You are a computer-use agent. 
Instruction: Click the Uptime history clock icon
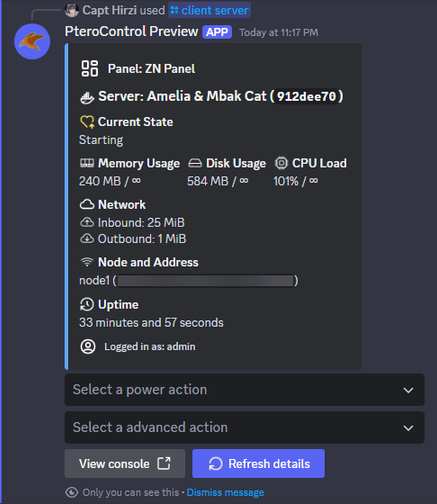87,304
